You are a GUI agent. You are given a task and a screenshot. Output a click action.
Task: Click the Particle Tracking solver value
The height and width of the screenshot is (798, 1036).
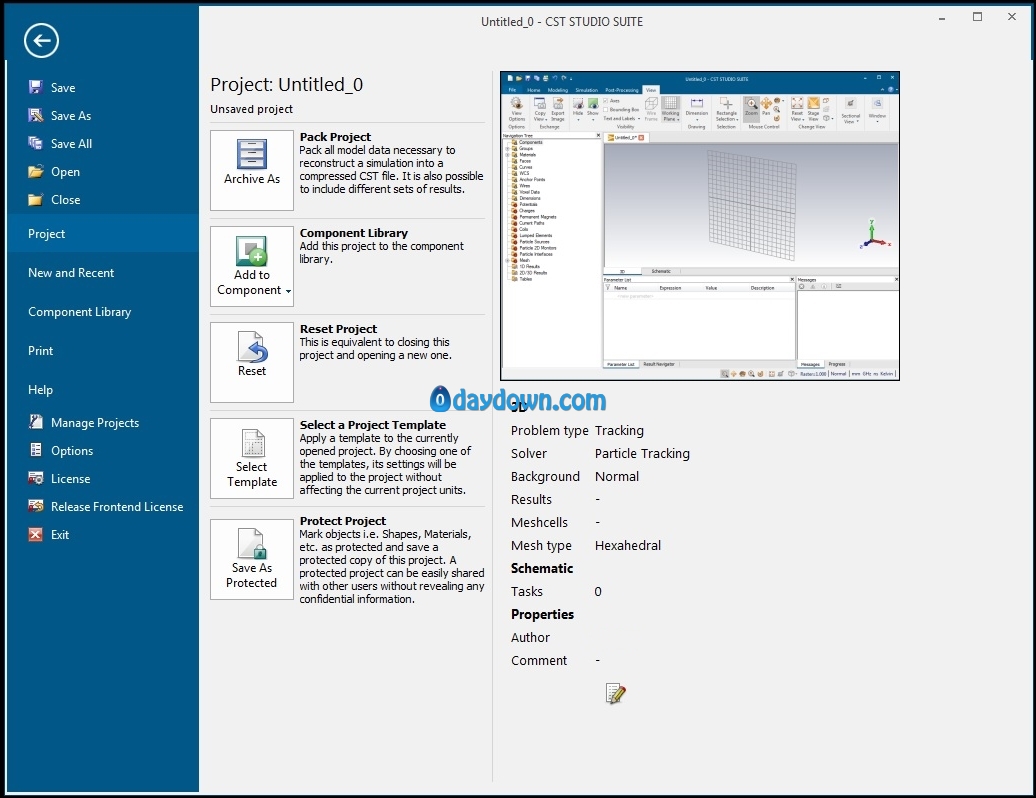click(642, 453)
